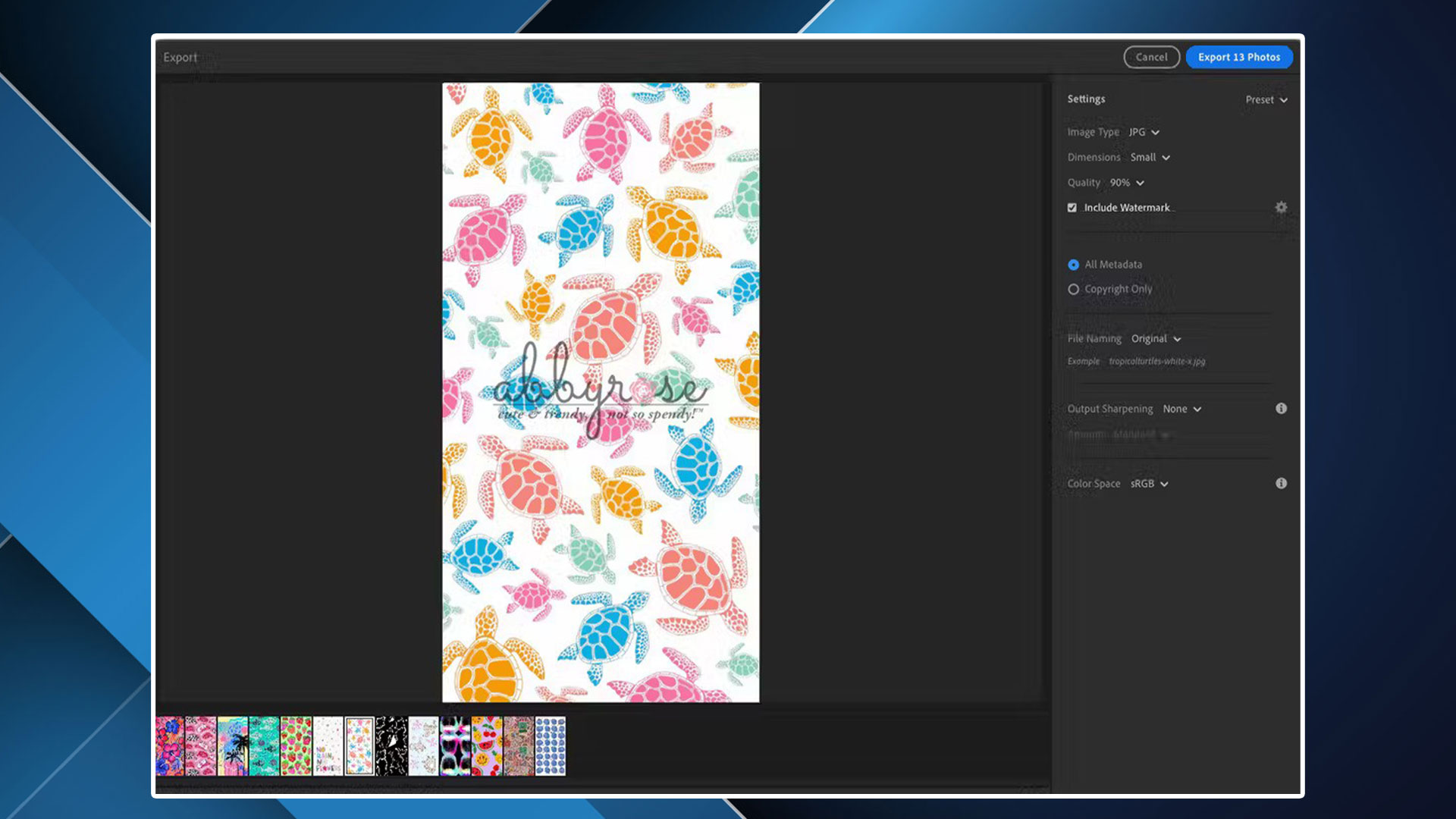Viewport: 1456px width, 819px height.
Task: Toggle the Include Watermark checkbox
Action: 1072,208
